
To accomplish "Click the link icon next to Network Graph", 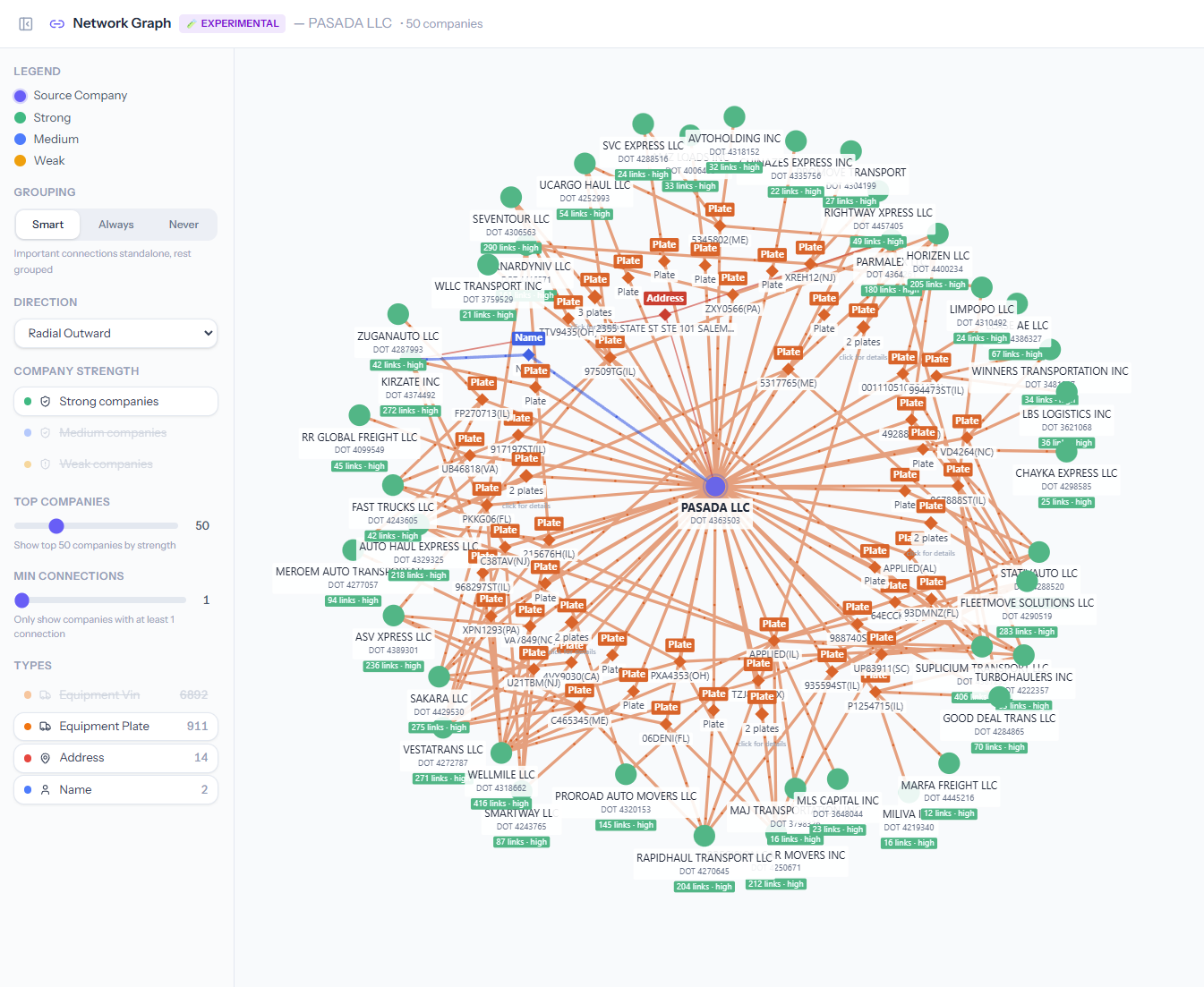I will point(56,23).
